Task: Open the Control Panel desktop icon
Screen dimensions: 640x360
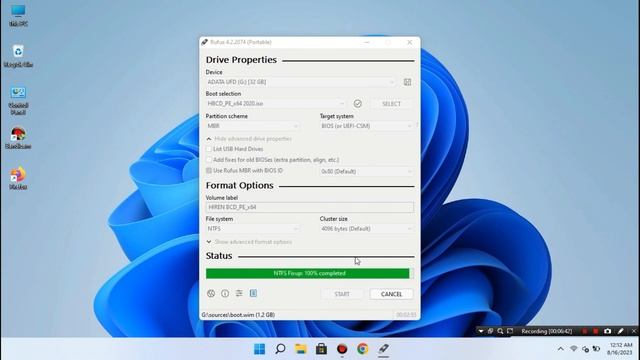Action: (x=18, y=101)
